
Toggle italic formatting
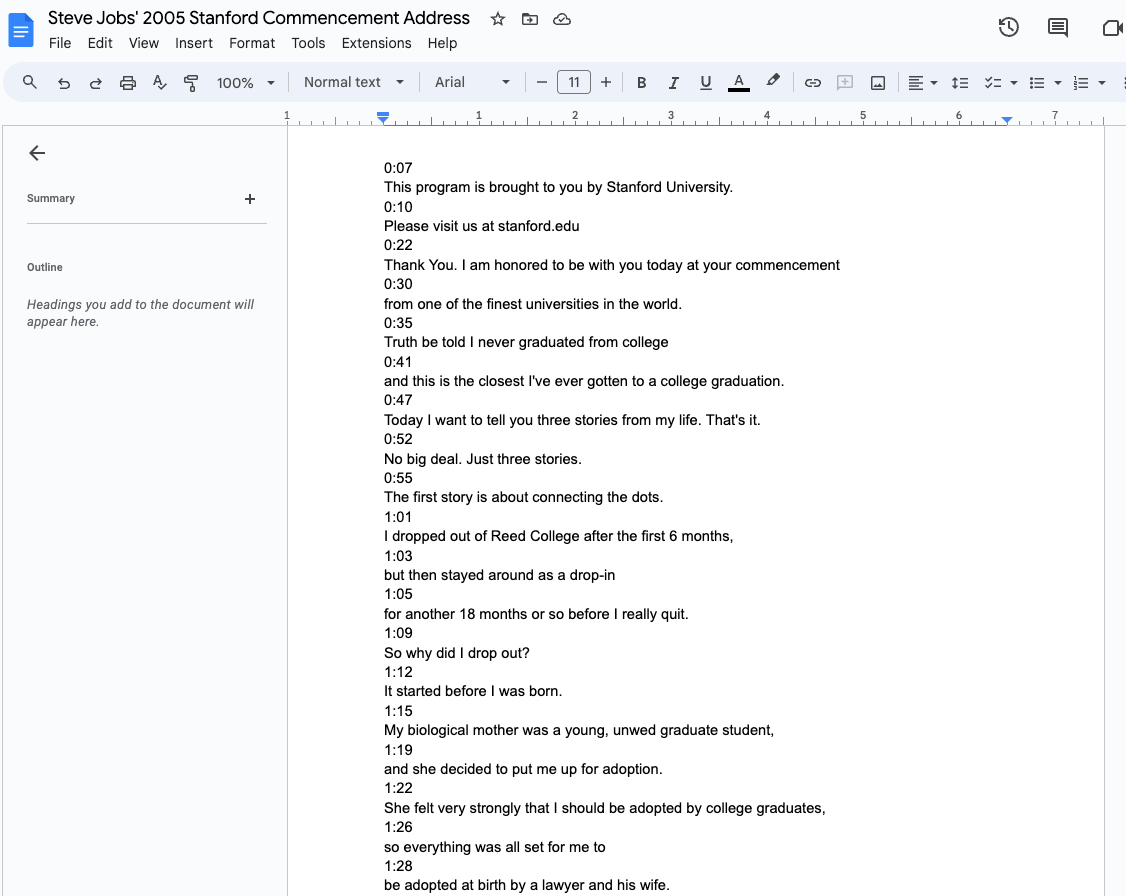coord(674,83)
